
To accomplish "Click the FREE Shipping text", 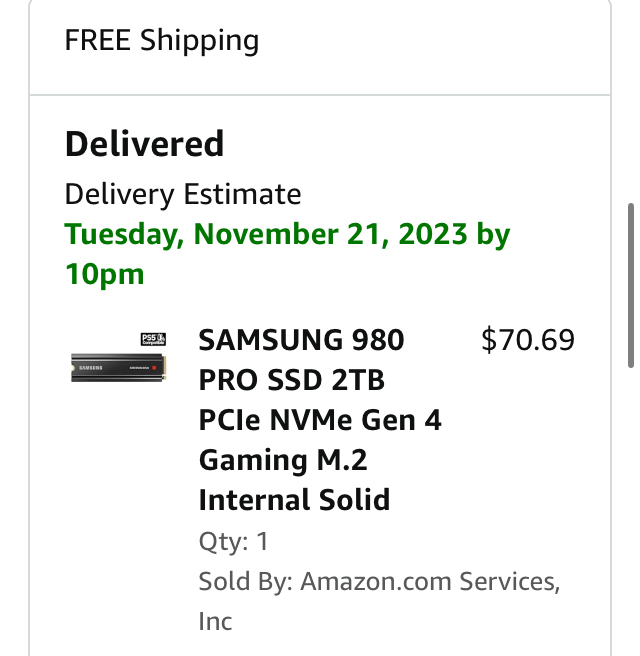I will [162, 41].
